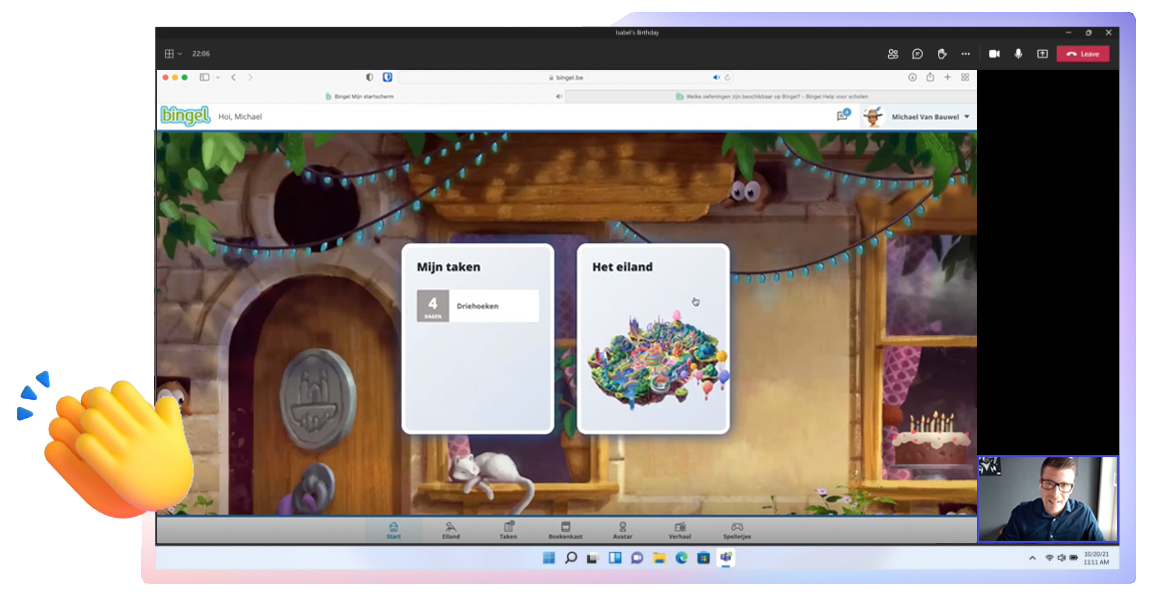Open Wi-Fi network tray icon

(1050, 558)
